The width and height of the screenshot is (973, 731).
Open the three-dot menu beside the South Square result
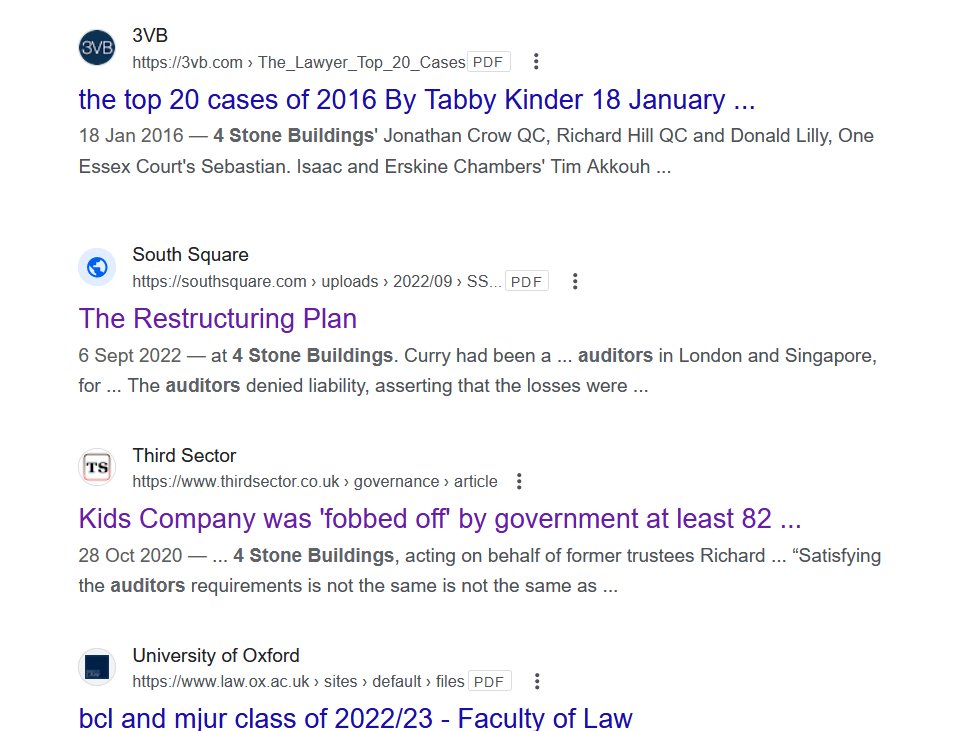(575, 281)
